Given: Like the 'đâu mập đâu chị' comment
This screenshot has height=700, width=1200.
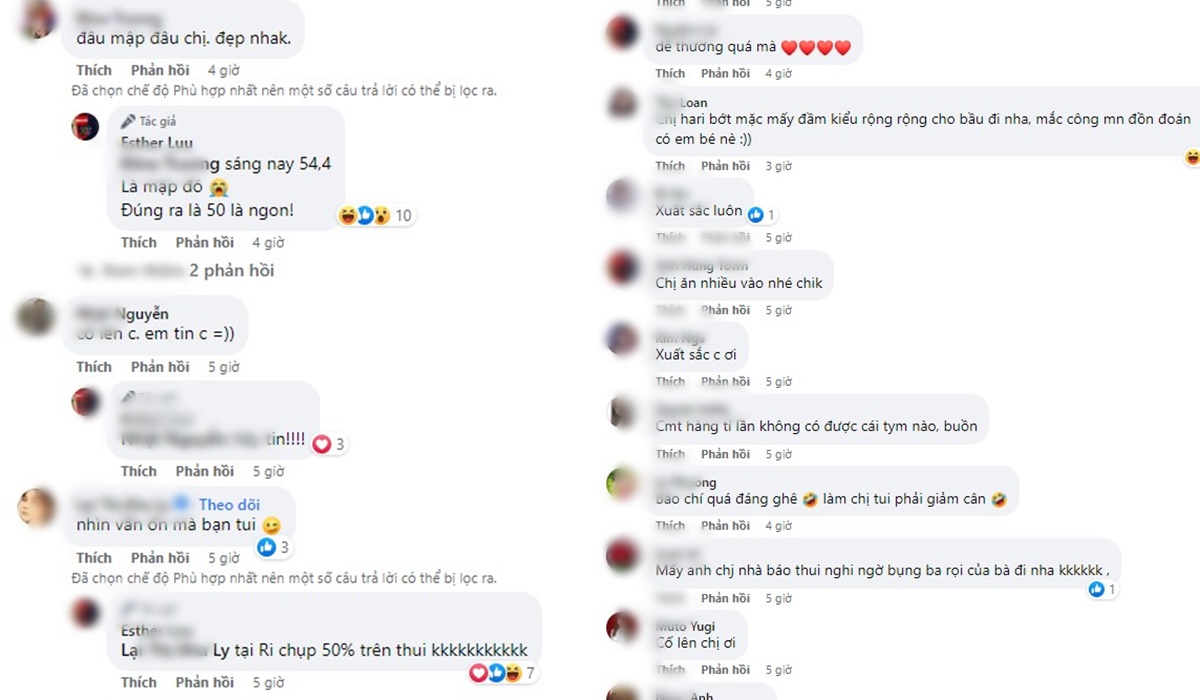Looking at the screenshot, I should point(94,71).
